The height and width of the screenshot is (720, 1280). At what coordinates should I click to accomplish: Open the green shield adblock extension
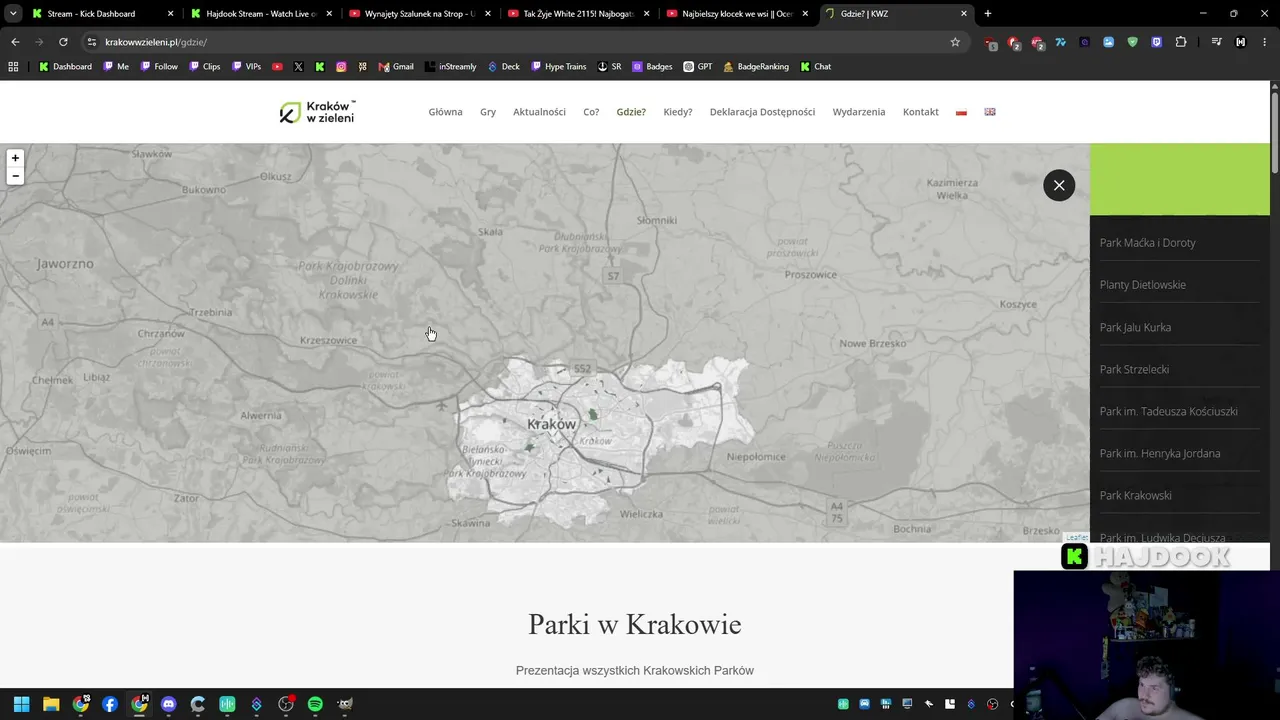(x=1133, y=42)
